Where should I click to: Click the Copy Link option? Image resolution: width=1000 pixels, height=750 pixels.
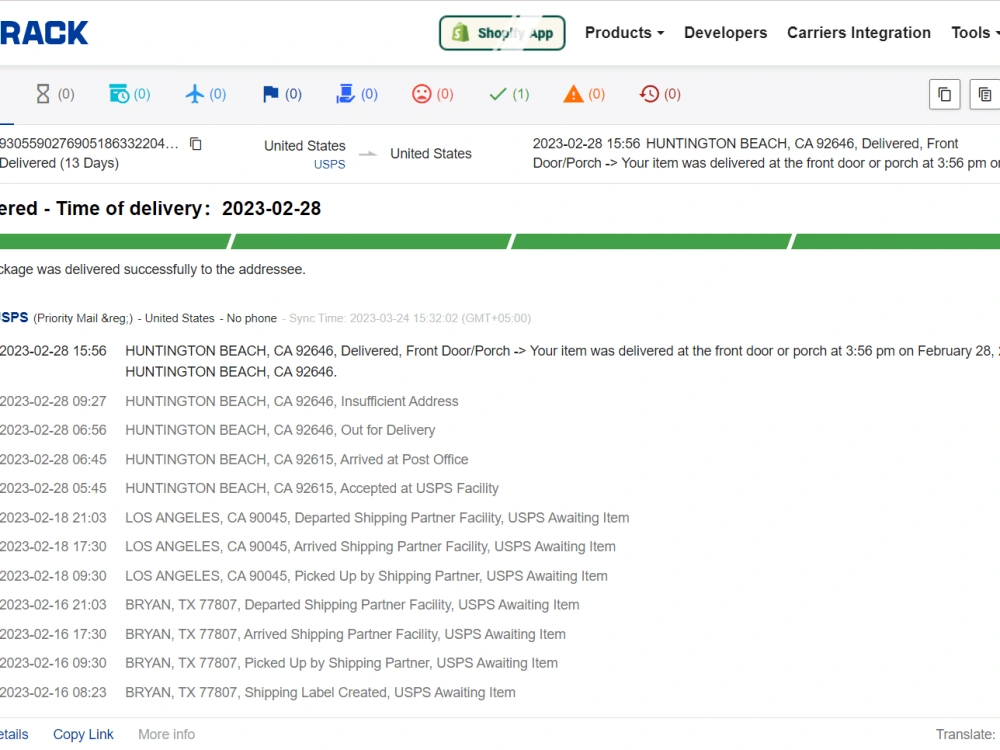pos(83,734)
